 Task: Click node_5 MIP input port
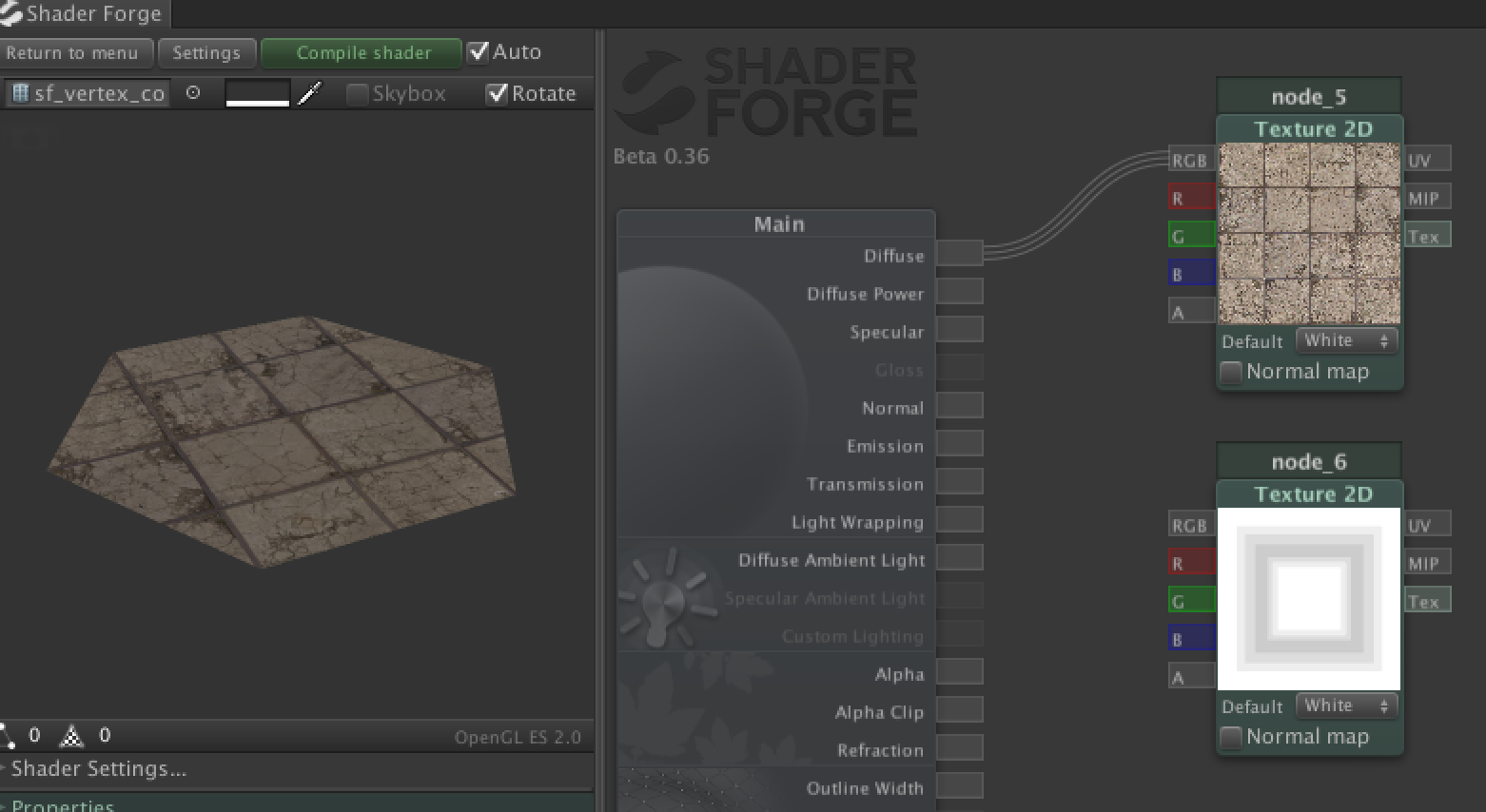(1427, 198)
